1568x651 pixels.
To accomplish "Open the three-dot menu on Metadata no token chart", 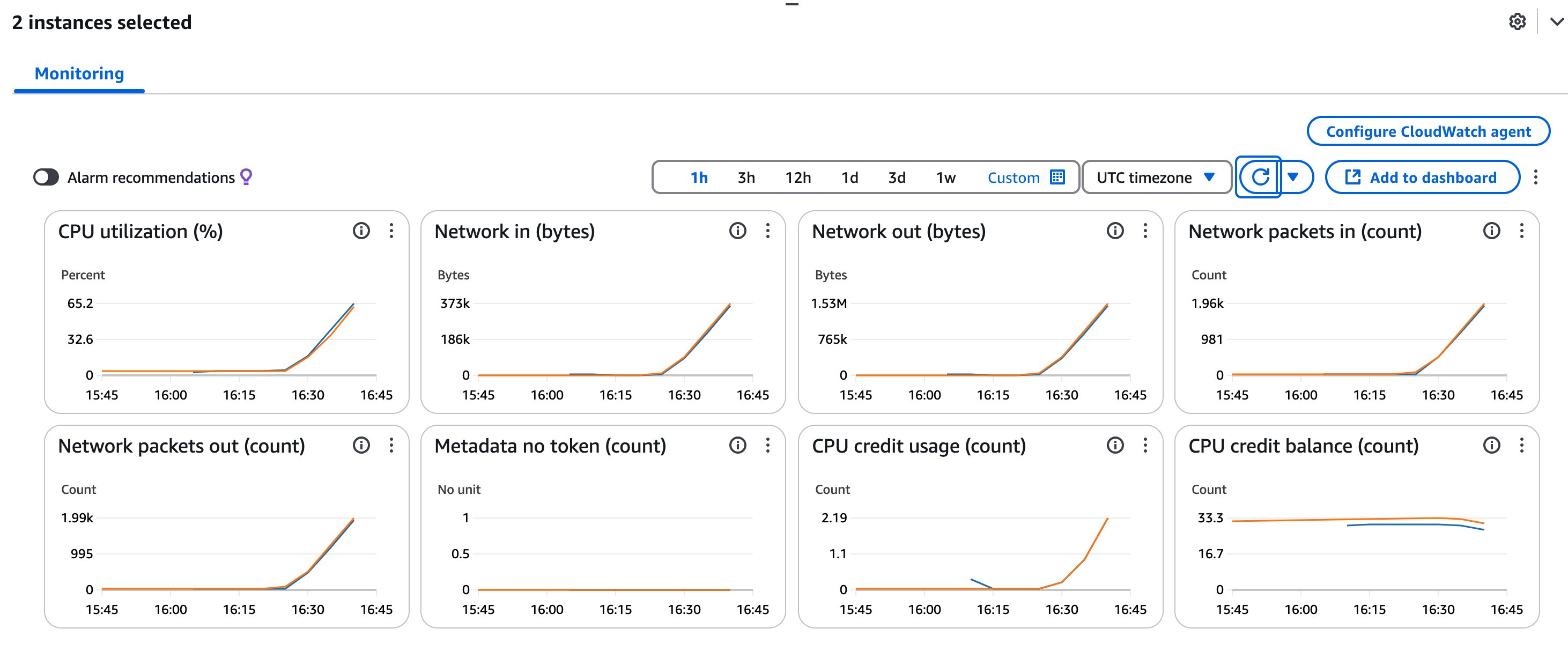I will click(768, 446).
